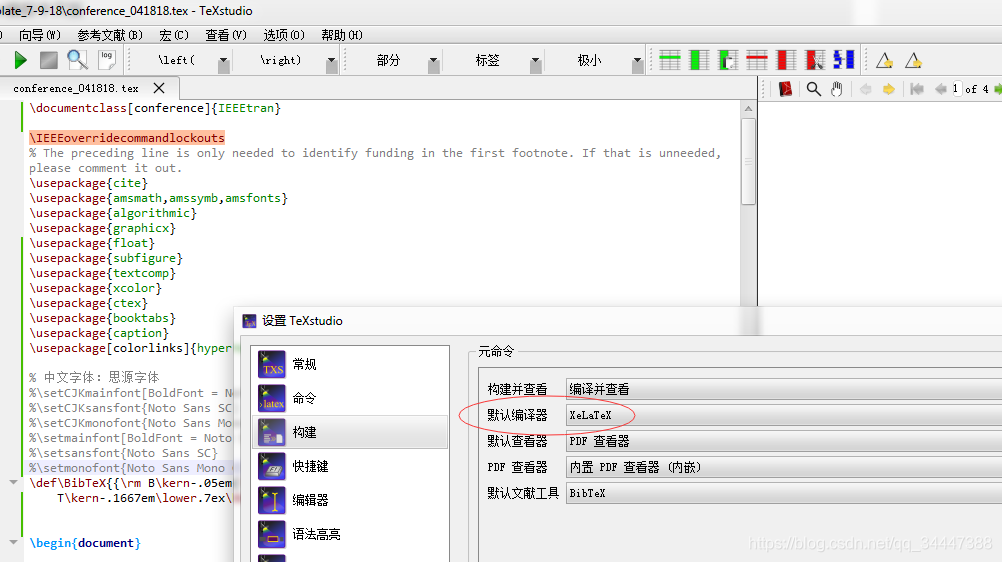This screenshot has height=562, width=1002.
Task: Click the add table row icon
Action: pyautogui.click(x=670, y=60)
